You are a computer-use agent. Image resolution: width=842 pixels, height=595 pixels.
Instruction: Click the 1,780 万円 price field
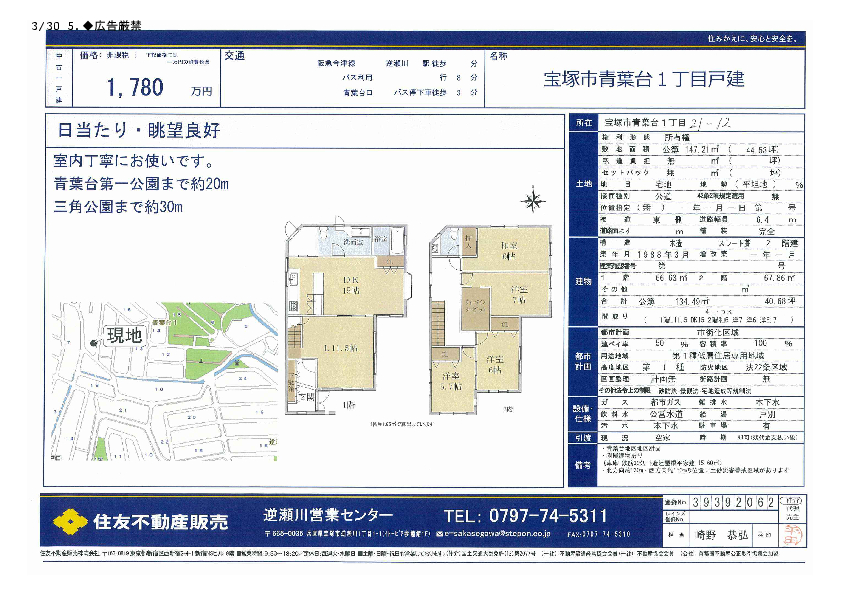click(158, 88)
